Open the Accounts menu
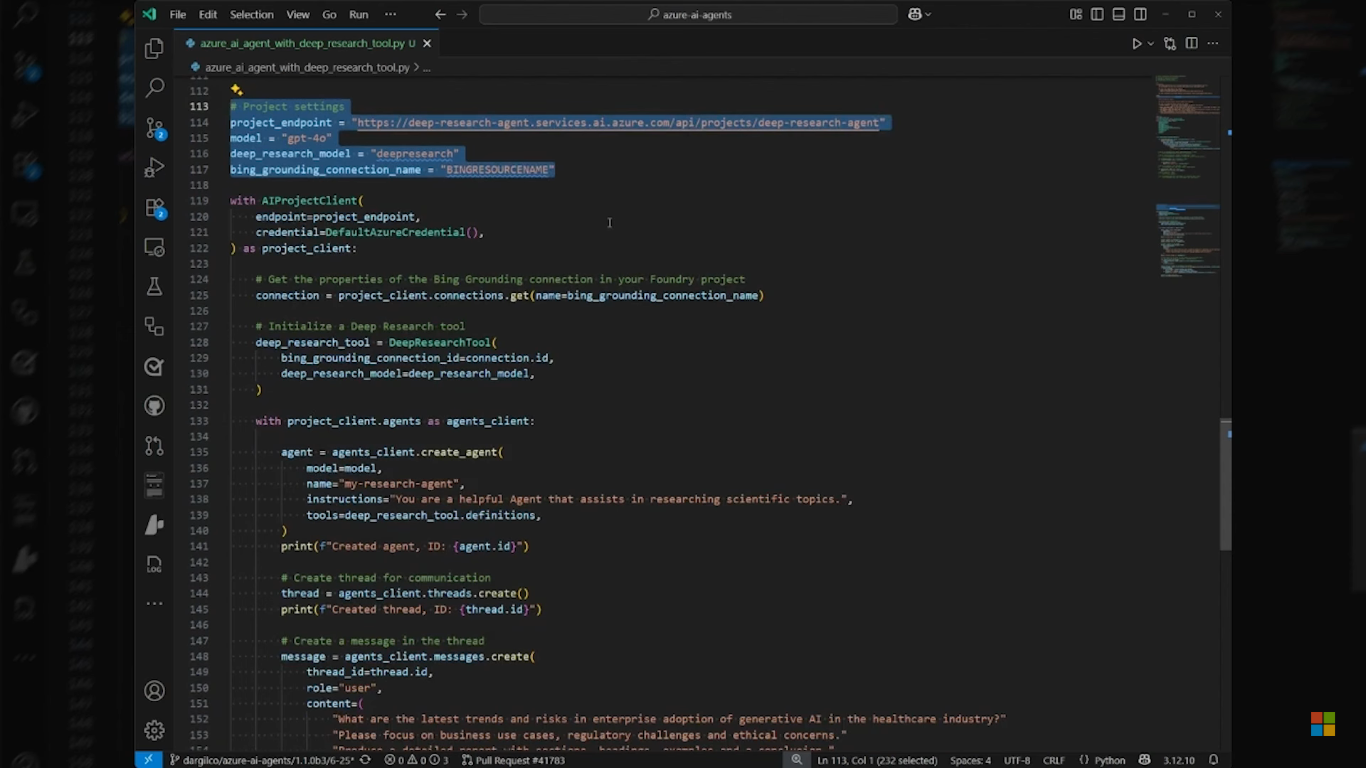This screenshot has width=1366, height=768. point(154,691)
